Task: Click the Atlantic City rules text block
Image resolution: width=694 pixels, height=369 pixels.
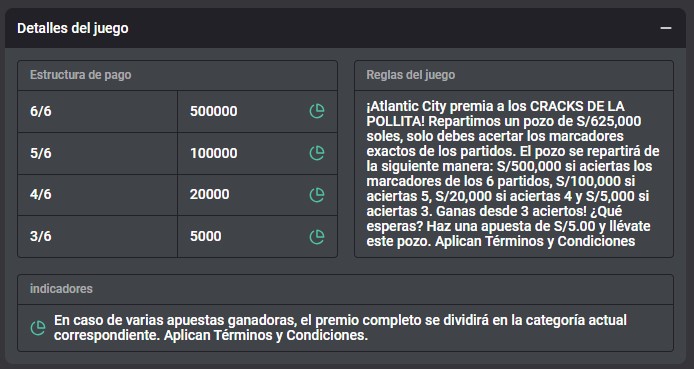Action: (513, 174)
